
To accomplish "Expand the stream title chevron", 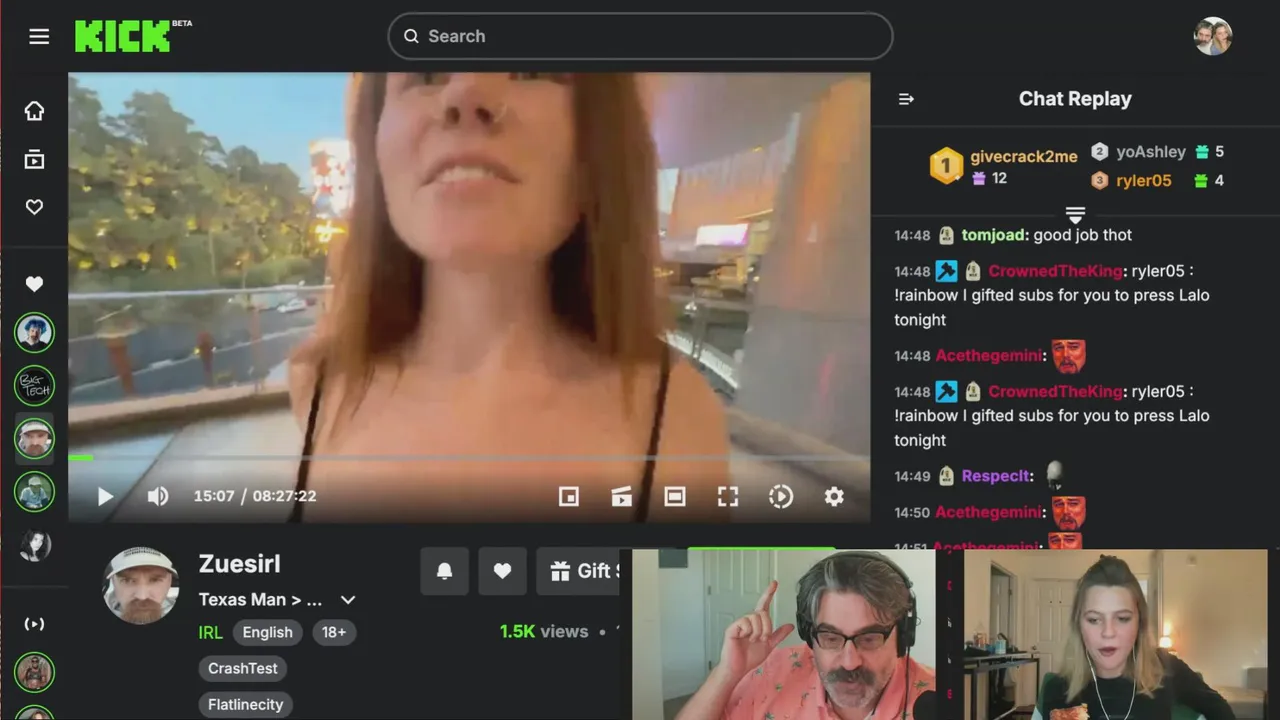I will [x=348, y=600].
